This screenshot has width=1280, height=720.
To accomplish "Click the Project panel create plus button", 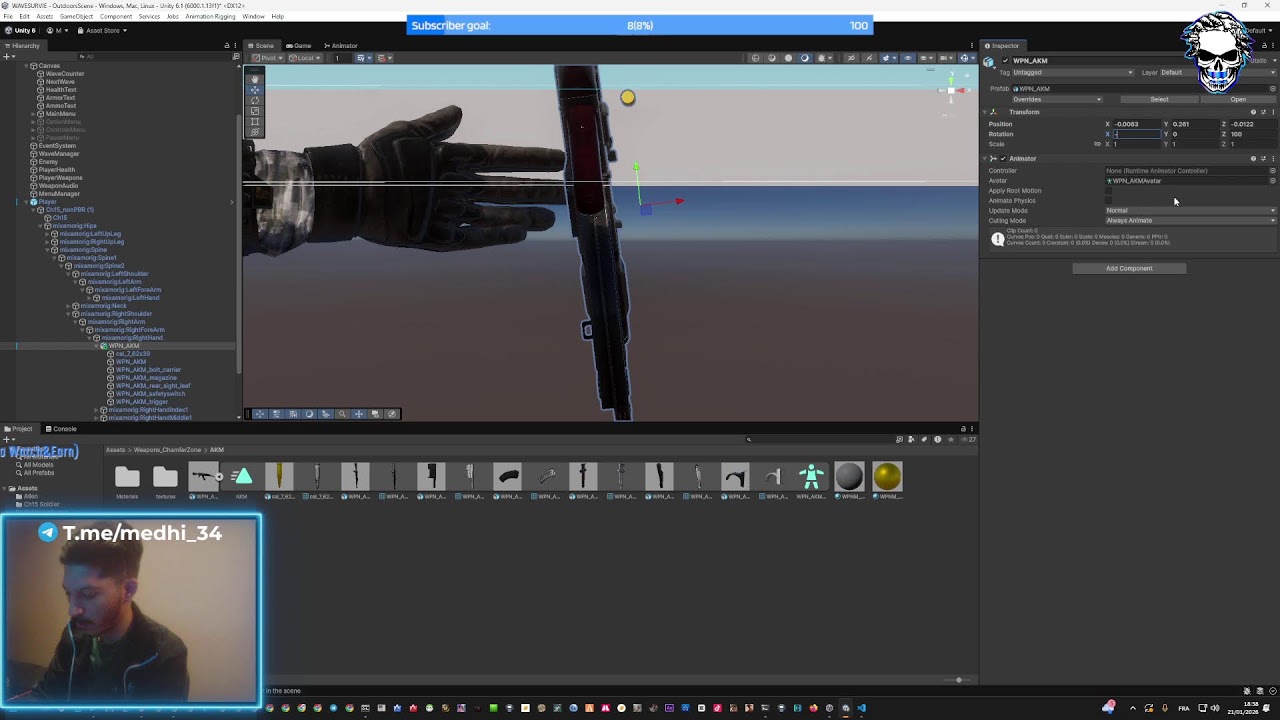I will pyautogui.click(x=7, y=439).
